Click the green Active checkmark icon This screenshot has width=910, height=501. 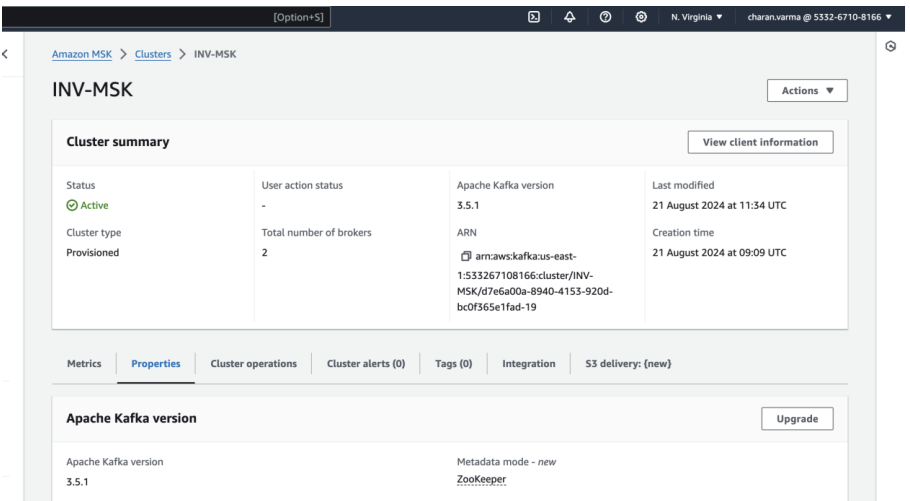(x=72, y=206)
